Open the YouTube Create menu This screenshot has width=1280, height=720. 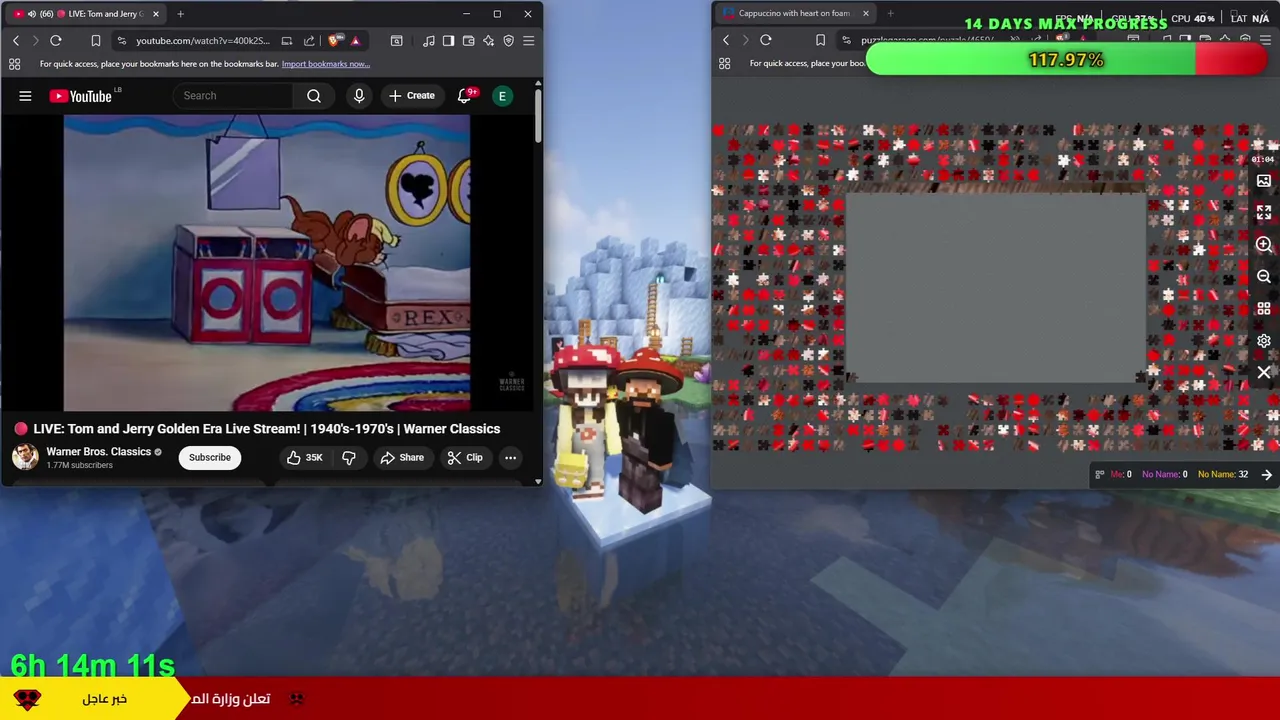pyautogui.click(x=412, y=96)
